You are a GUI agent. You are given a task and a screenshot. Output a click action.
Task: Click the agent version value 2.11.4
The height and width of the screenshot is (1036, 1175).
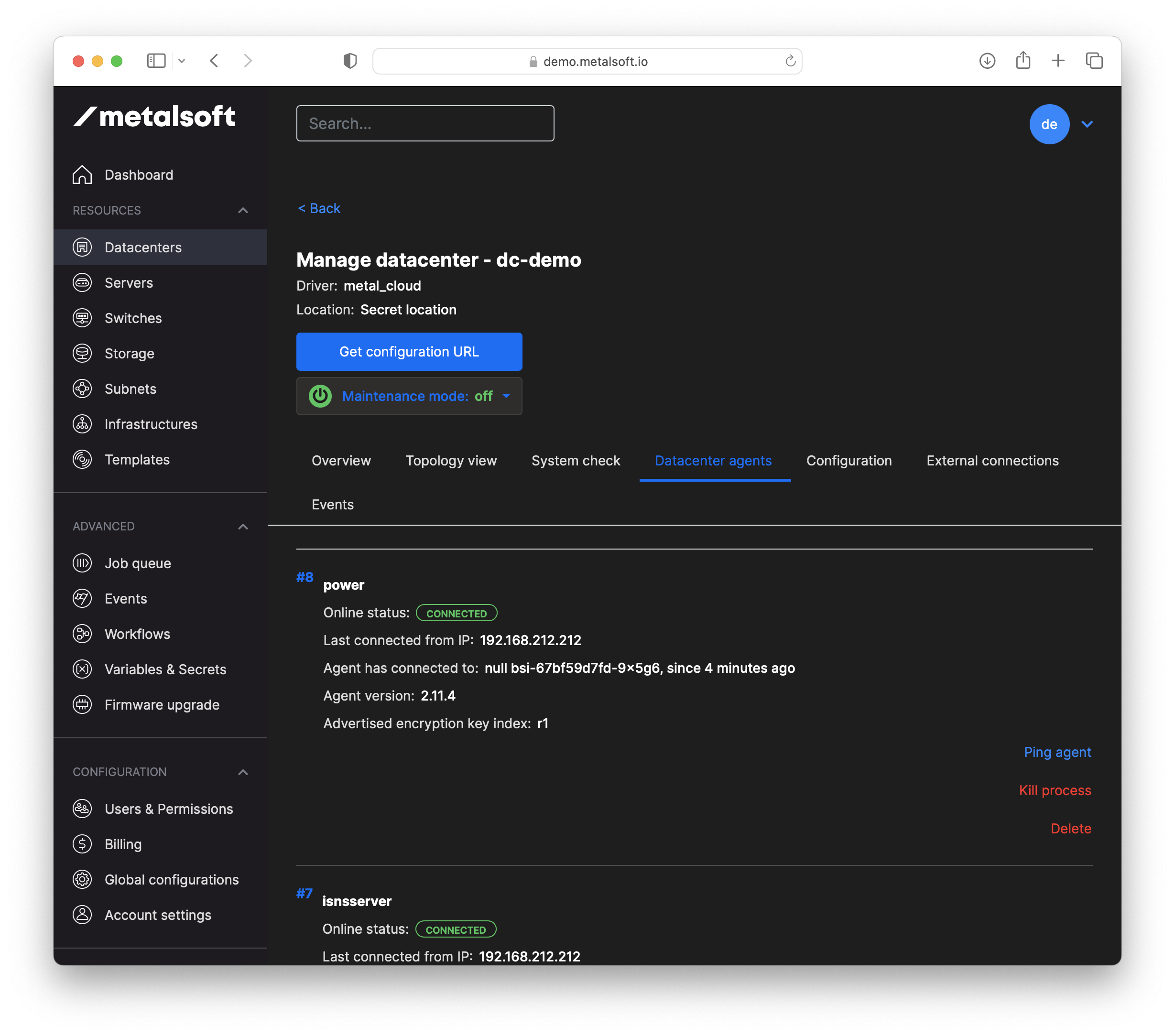click(x=438, y=695)
